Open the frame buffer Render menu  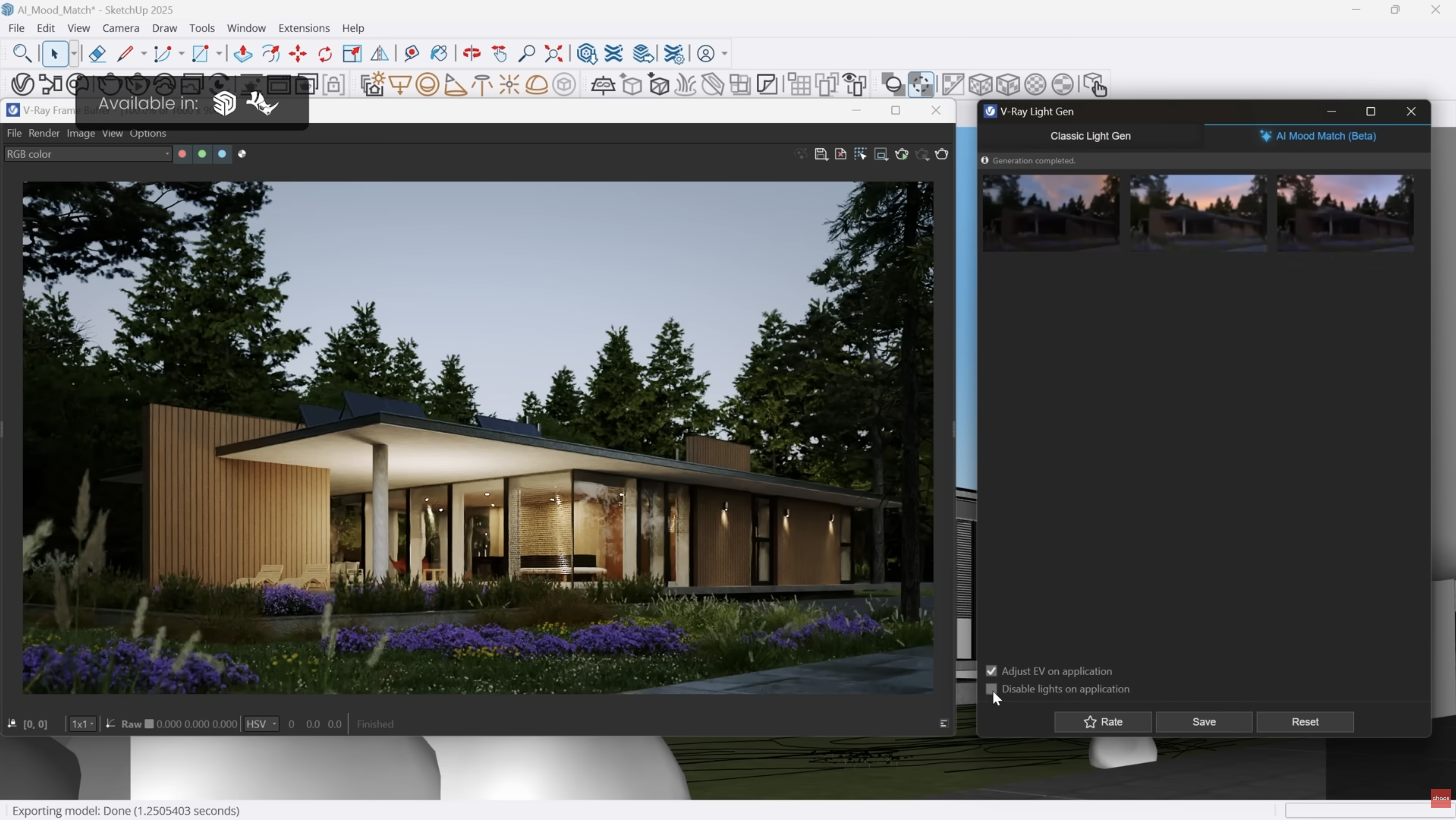coord(44,134)
